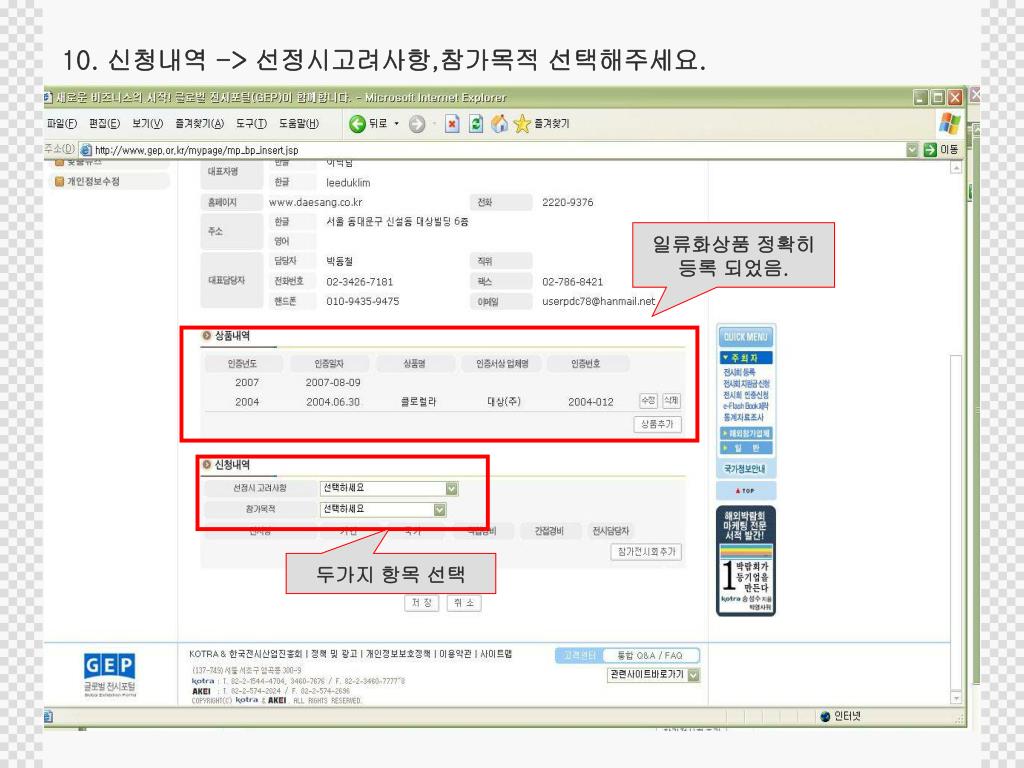Click the 상품내역 section bullet icon
This screenshot has height=768, width=1024.
point(206,336)
